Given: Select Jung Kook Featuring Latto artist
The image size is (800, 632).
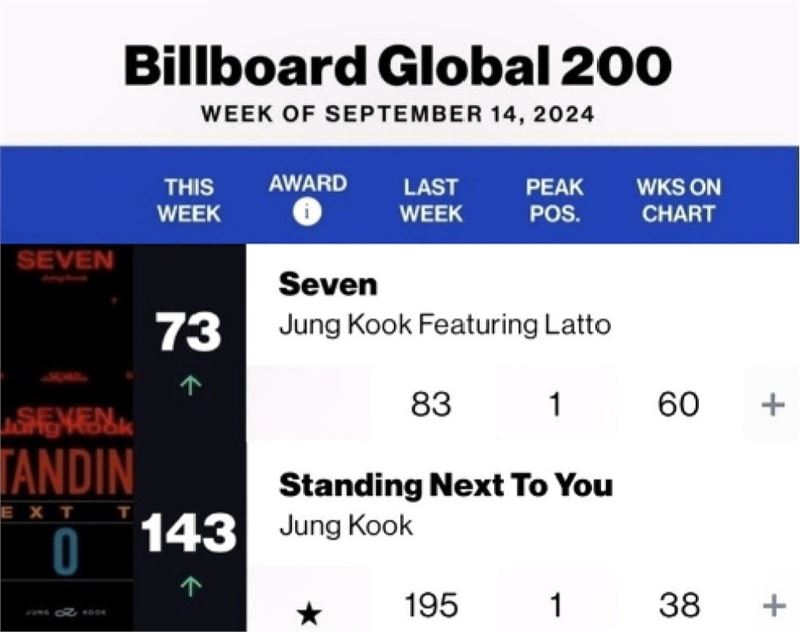Looking at the screenshot, I should pos(445,325).
